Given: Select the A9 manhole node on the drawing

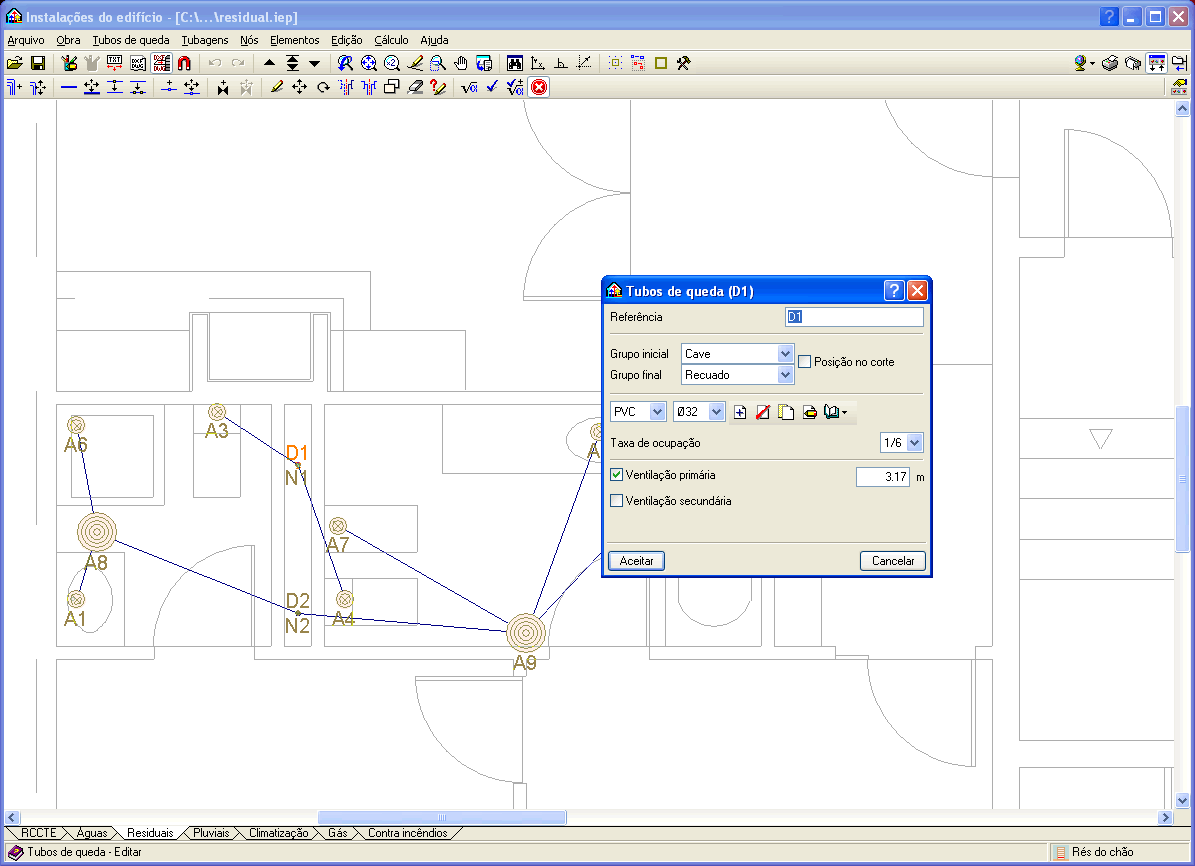Looking at the screenshot, I should coord(526,633).
